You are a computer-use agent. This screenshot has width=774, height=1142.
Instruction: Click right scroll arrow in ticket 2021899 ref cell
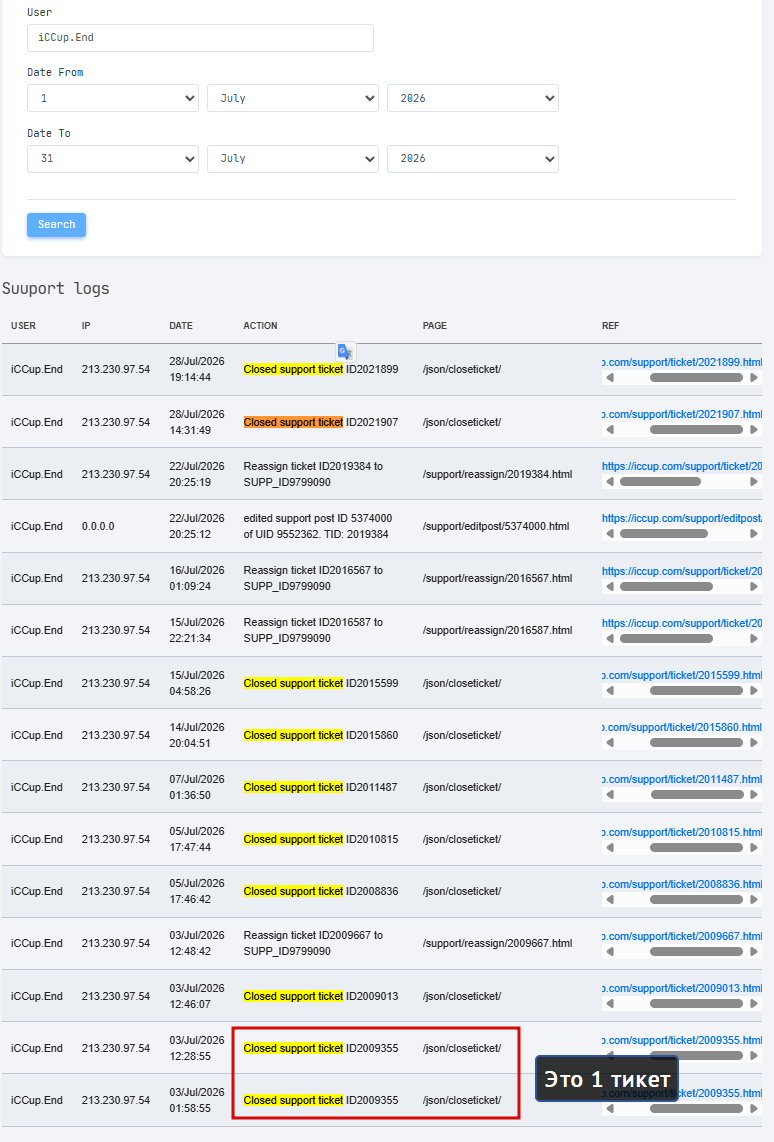pyautogui.click(x=754, y=377)
